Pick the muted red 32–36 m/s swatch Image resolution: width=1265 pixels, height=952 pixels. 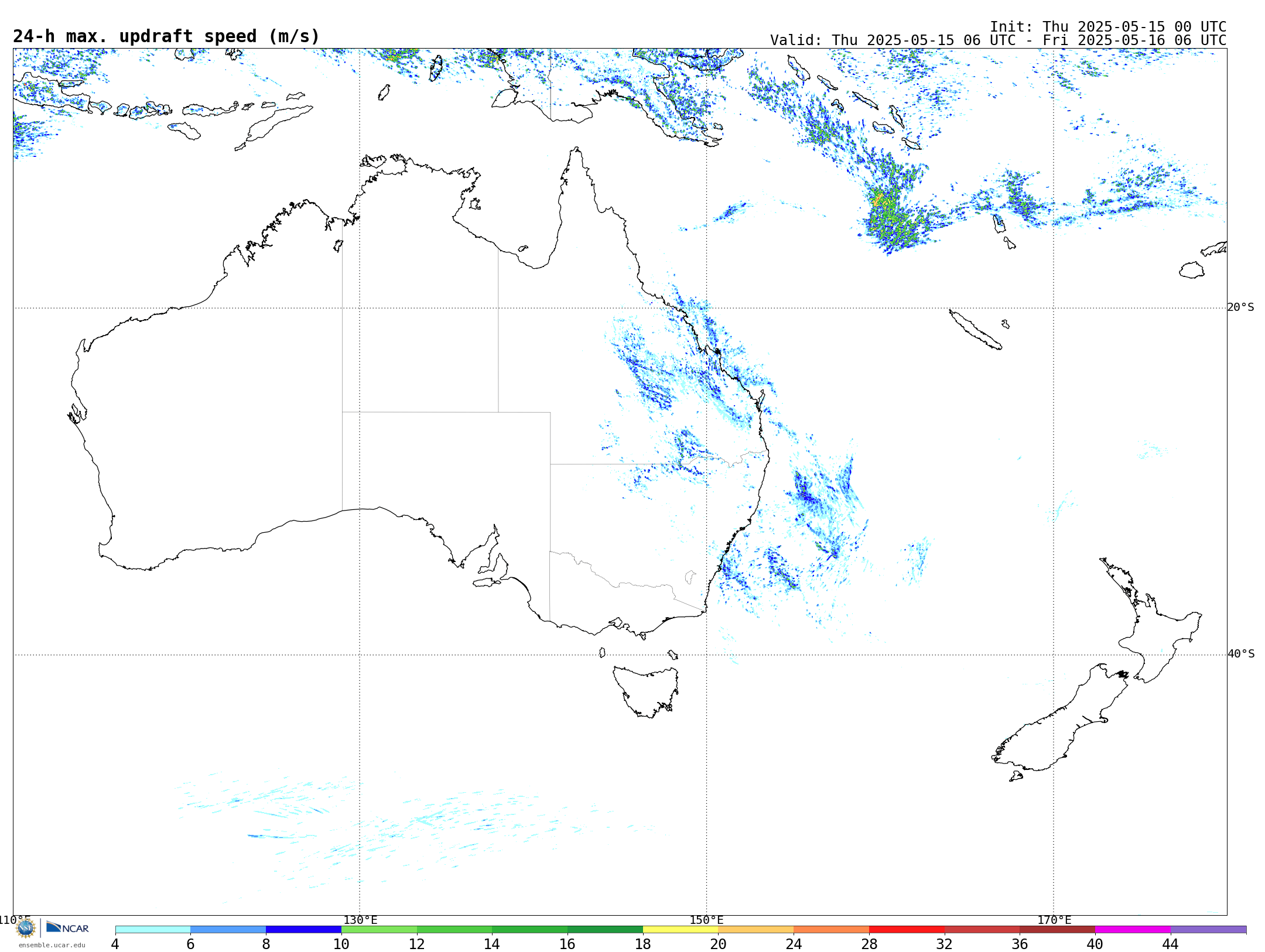tap(982, 930)
